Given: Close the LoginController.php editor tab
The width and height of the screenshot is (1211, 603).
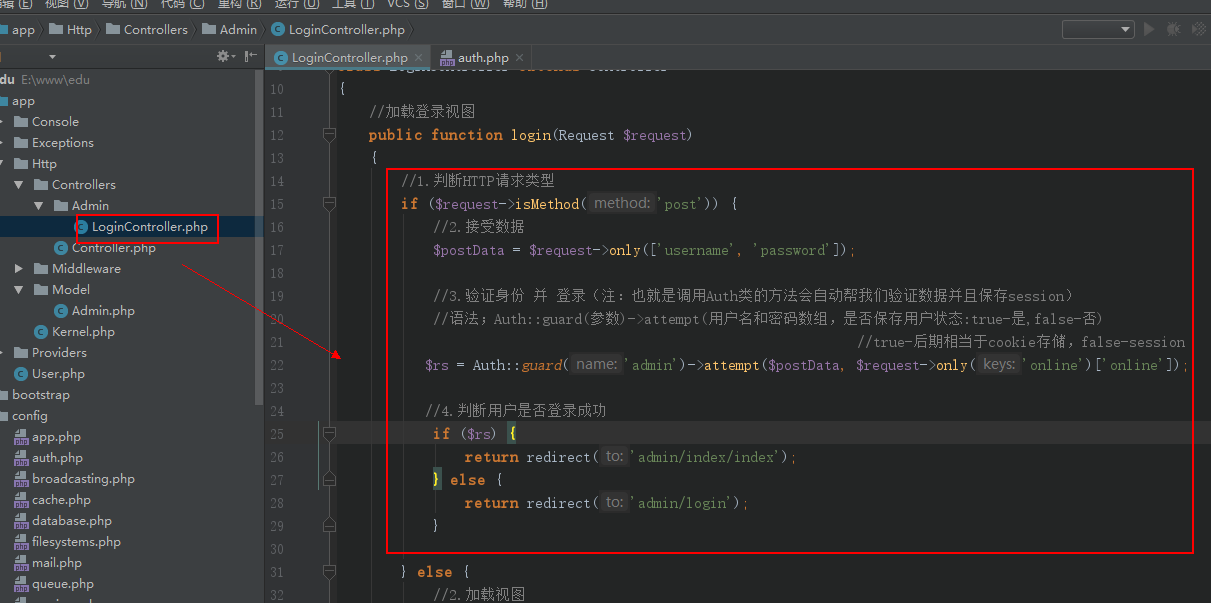Looking at the screenshot, I should point(418,58).
